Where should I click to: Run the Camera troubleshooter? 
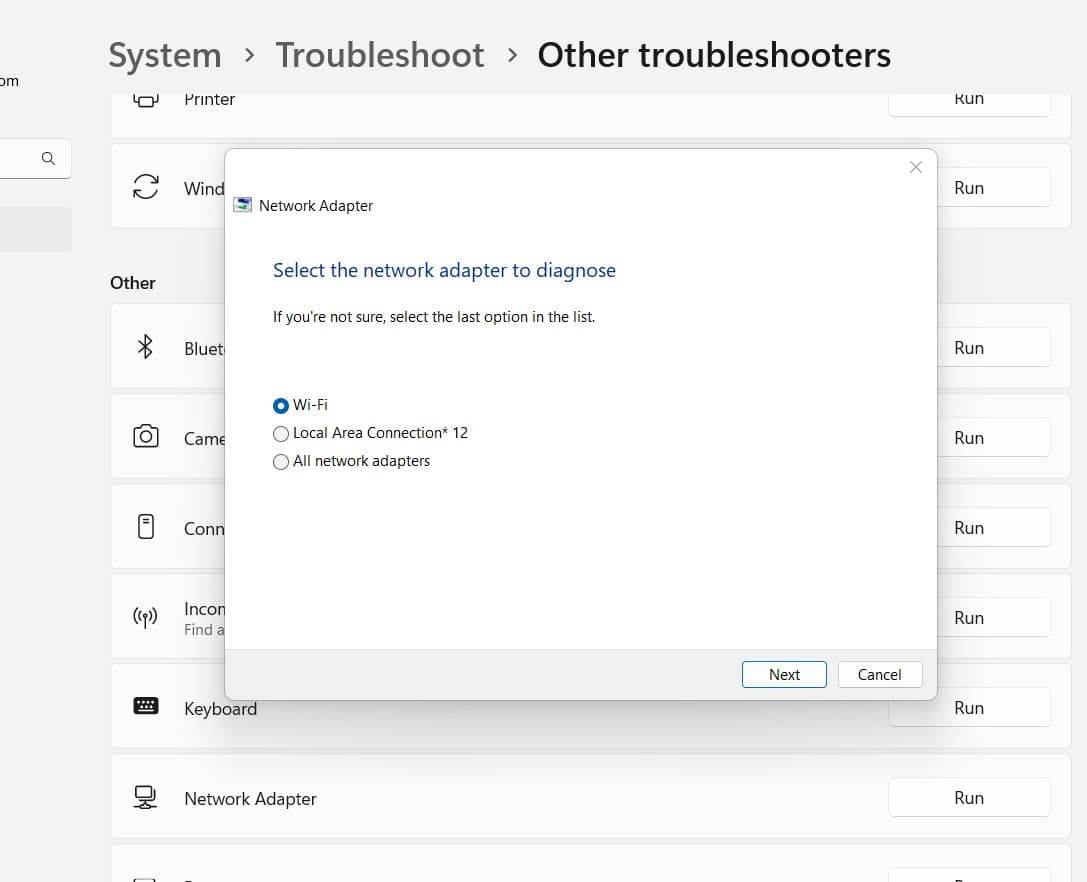993,438
